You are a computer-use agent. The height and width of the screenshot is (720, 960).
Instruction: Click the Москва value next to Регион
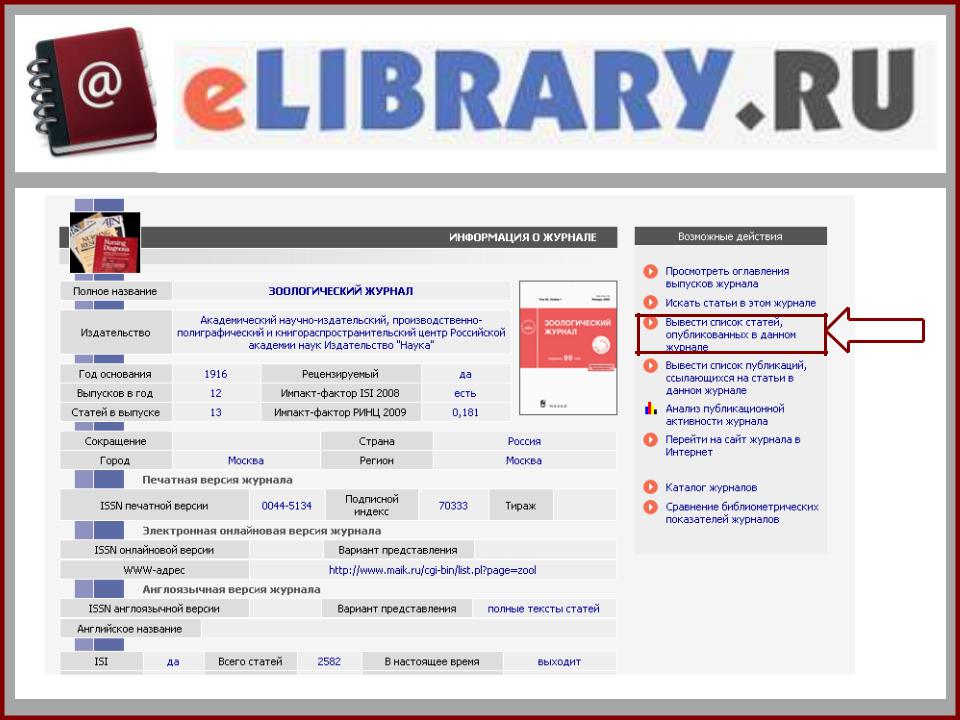(x=523, y=460)
